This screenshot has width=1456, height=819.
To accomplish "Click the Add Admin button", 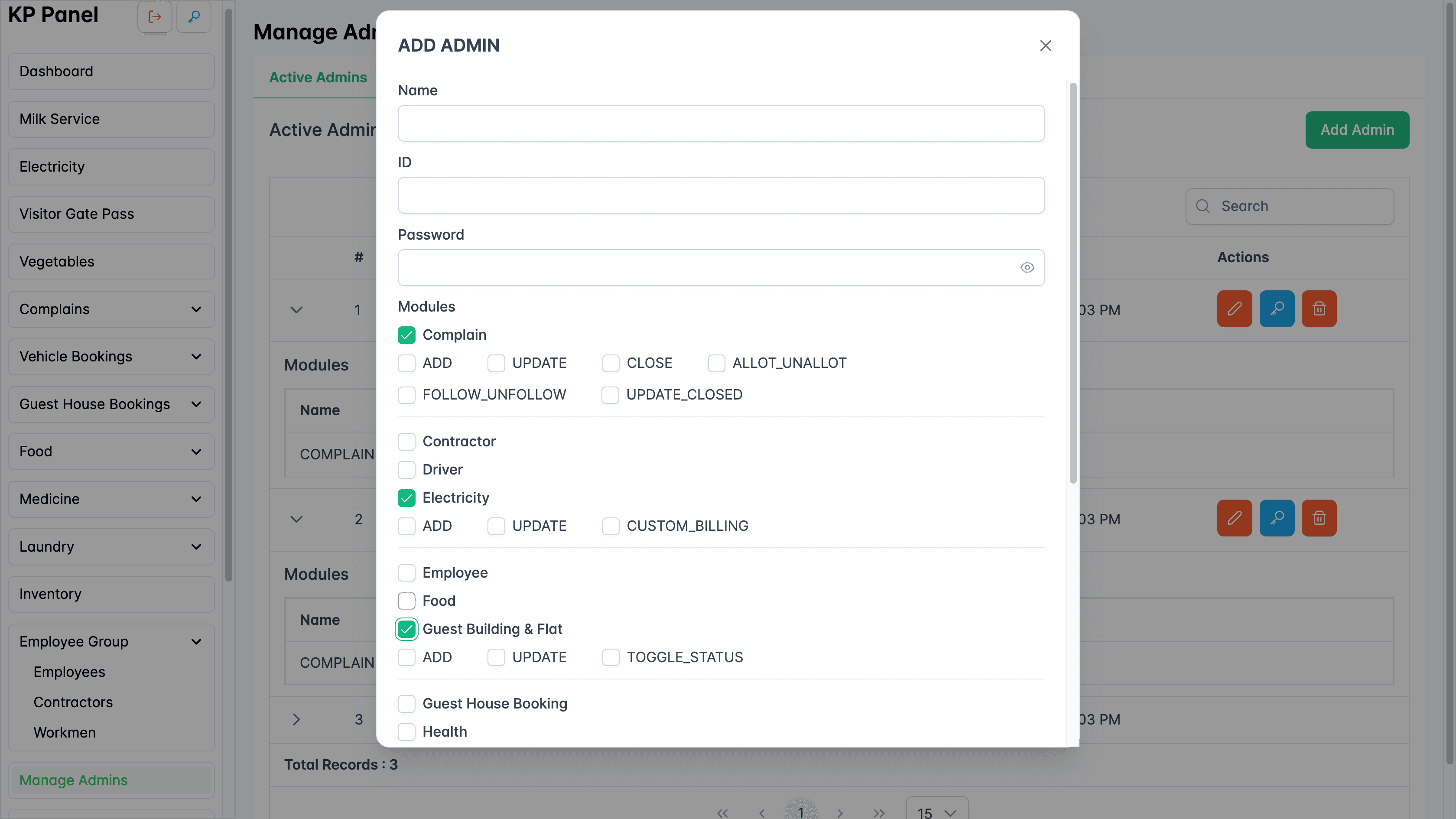I will [x=1357, y=130].
